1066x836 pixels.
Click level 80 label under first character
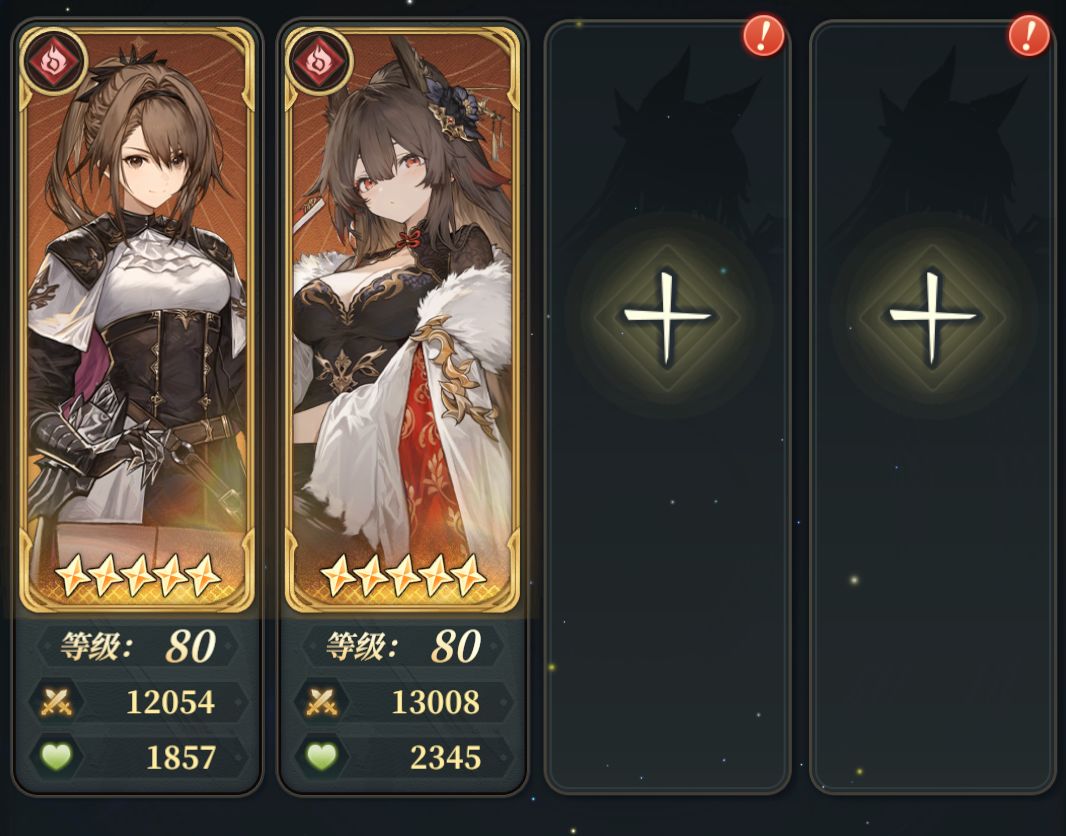tap(138, 646)
